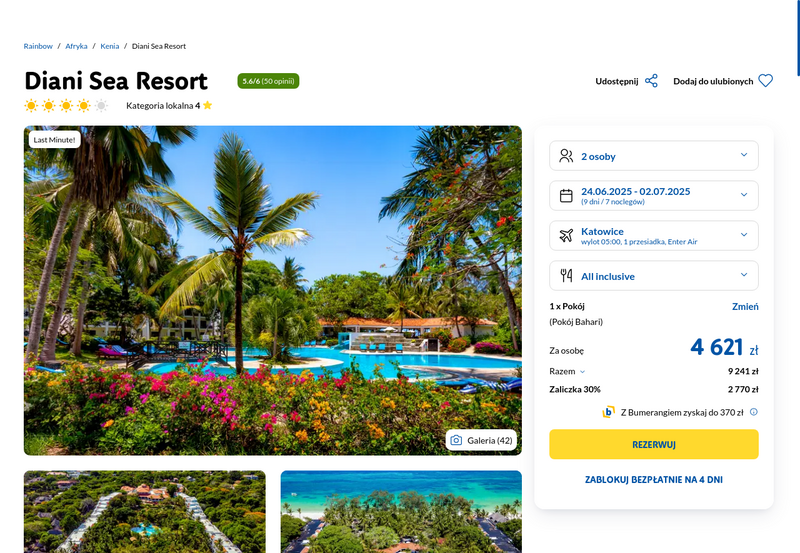Click the airplane icon beside Katowice
The image size is (800, 553).
[566, 235]
